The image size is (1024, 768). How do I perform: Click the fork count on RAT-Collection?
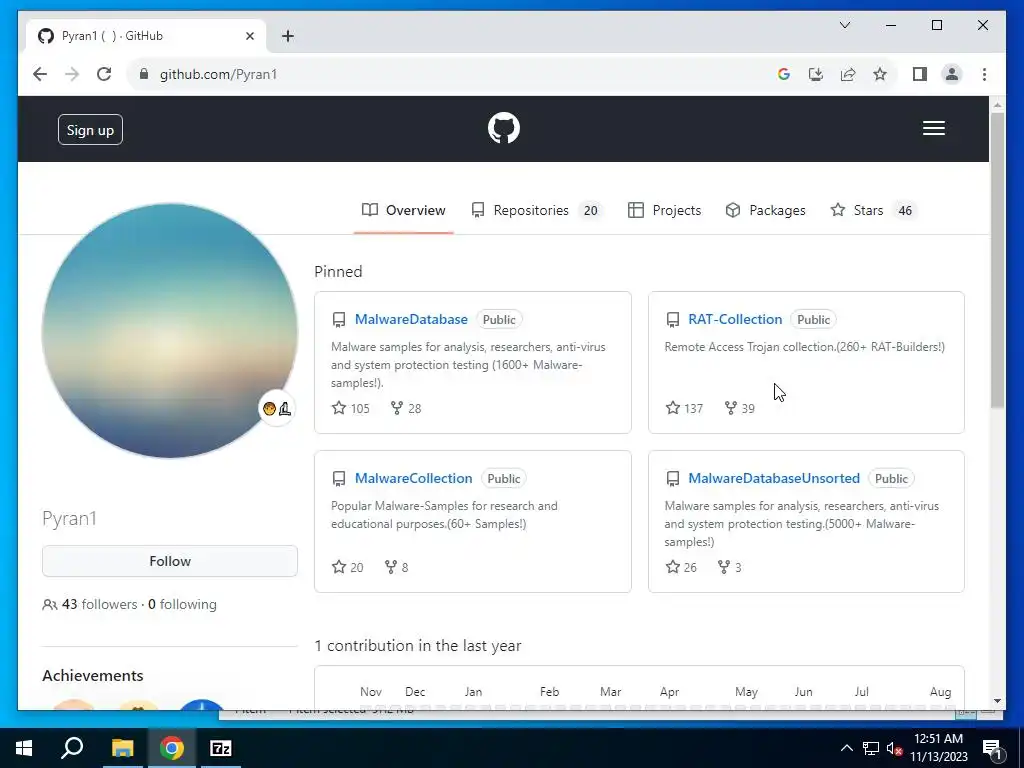coord(739,408)
